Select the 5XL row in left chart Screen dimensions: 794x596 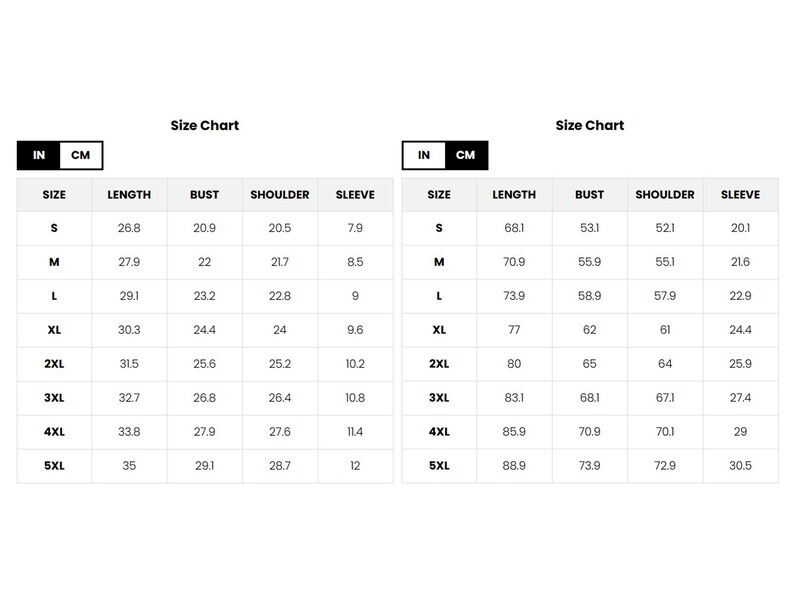[x=205, y=466]
